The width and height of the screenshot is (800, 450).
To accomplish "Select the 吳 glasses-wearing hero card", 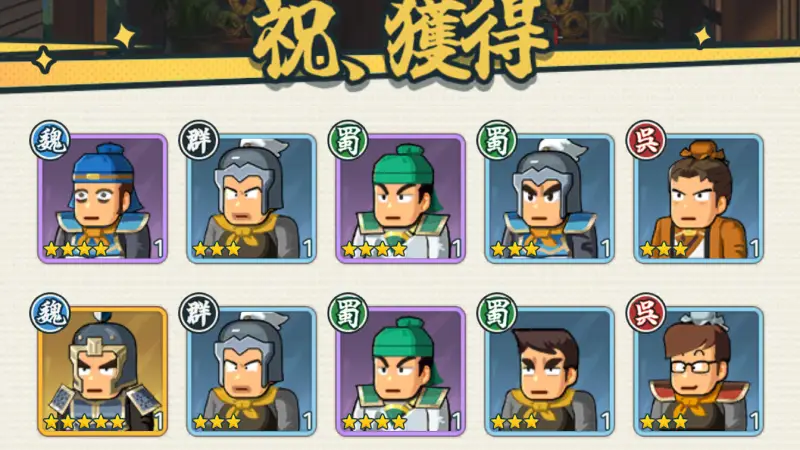I will click(698, 371).
